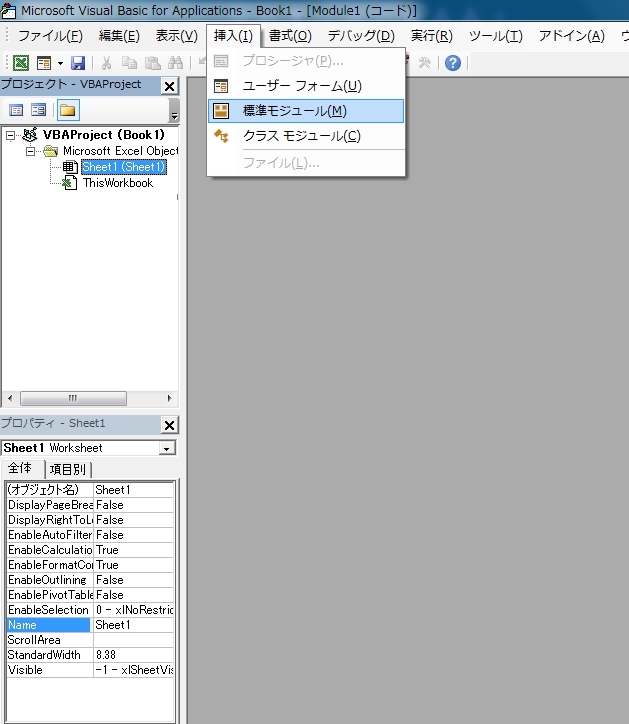Click the StandardWidth value 8.38

tap(133, 655)
